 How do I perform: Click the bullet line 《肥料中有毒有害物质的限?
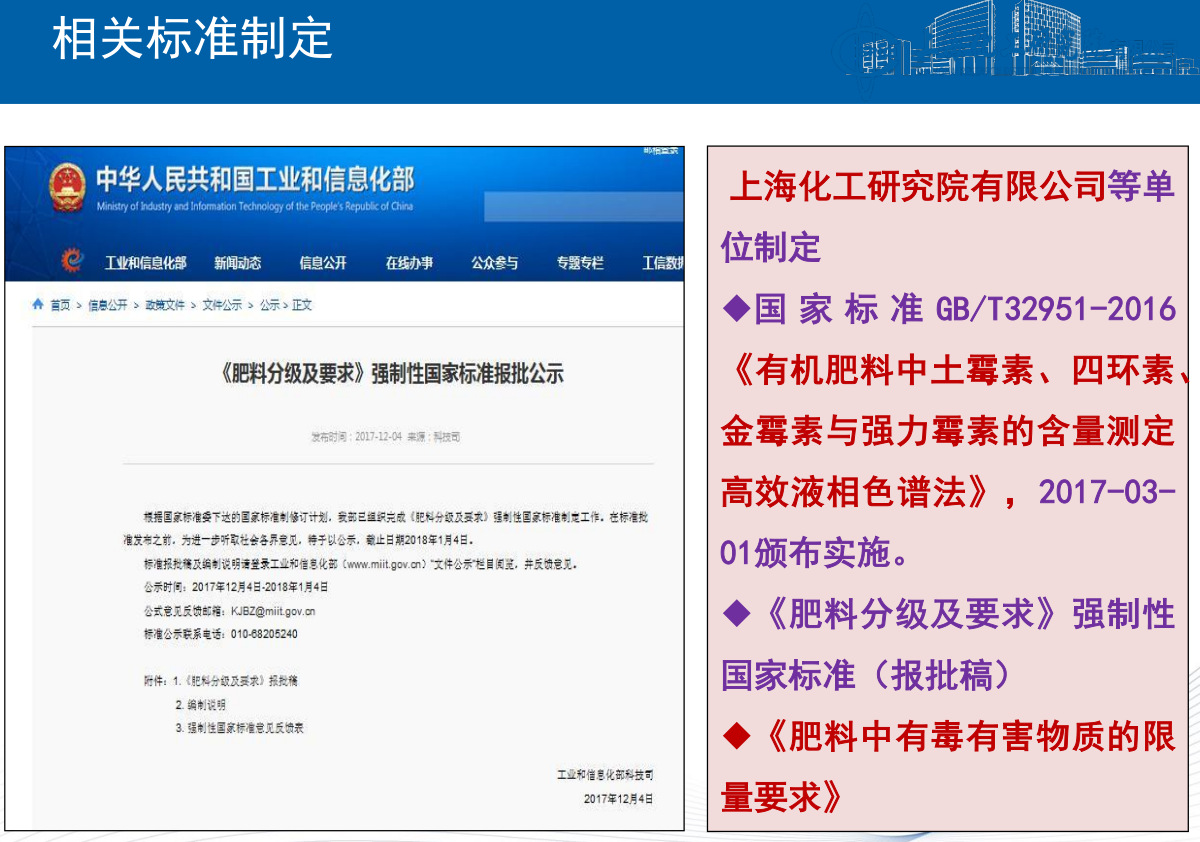[x=948, y=737]
